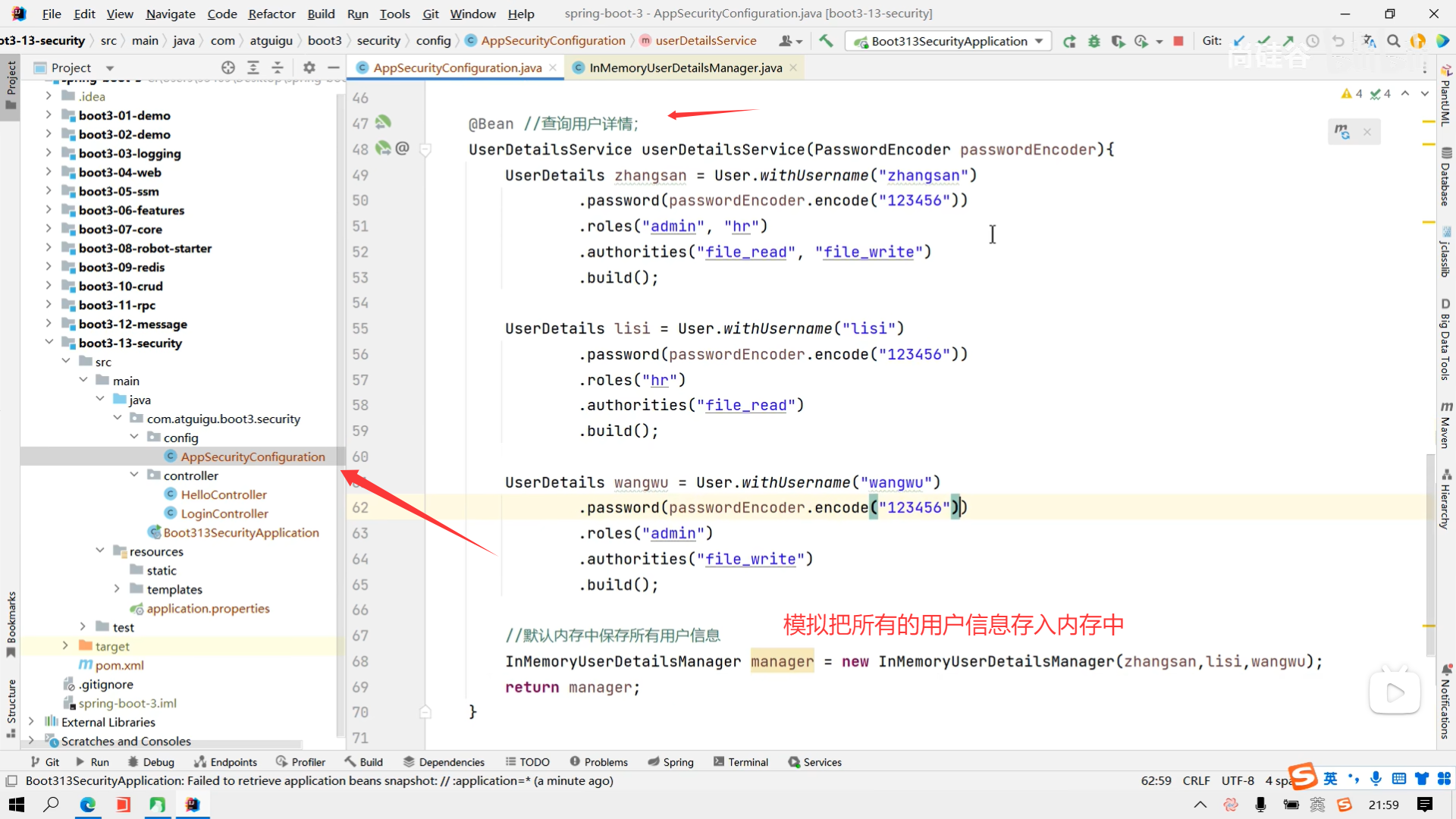Rerun Boot313SecurityApplication with the green rerun icon
The image size is (1456, 819).
(x=1069, y=41)
